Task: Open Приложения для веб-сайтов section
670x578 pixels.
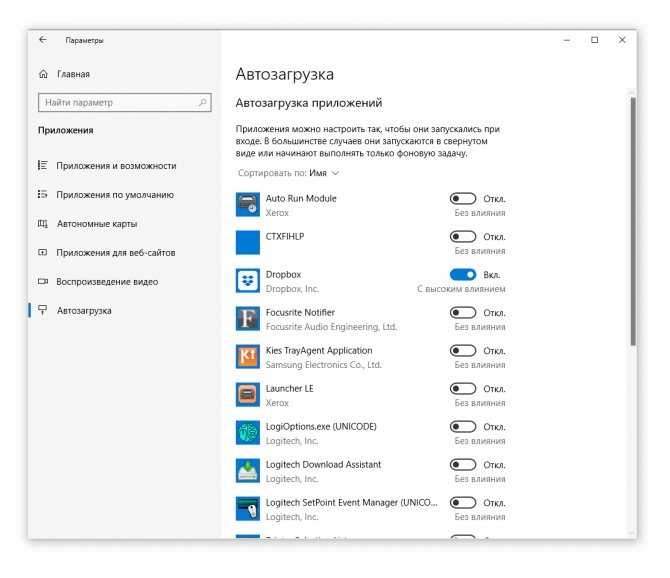Action: pyautogui.click(x=116, y=253)
